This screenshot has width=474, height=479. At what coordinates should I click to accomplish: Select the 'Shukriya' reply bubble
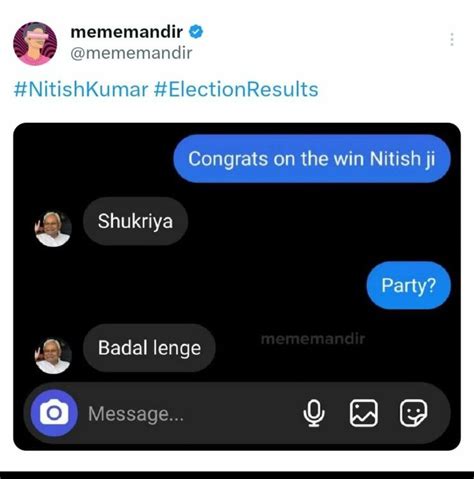(x=135, y=221)
